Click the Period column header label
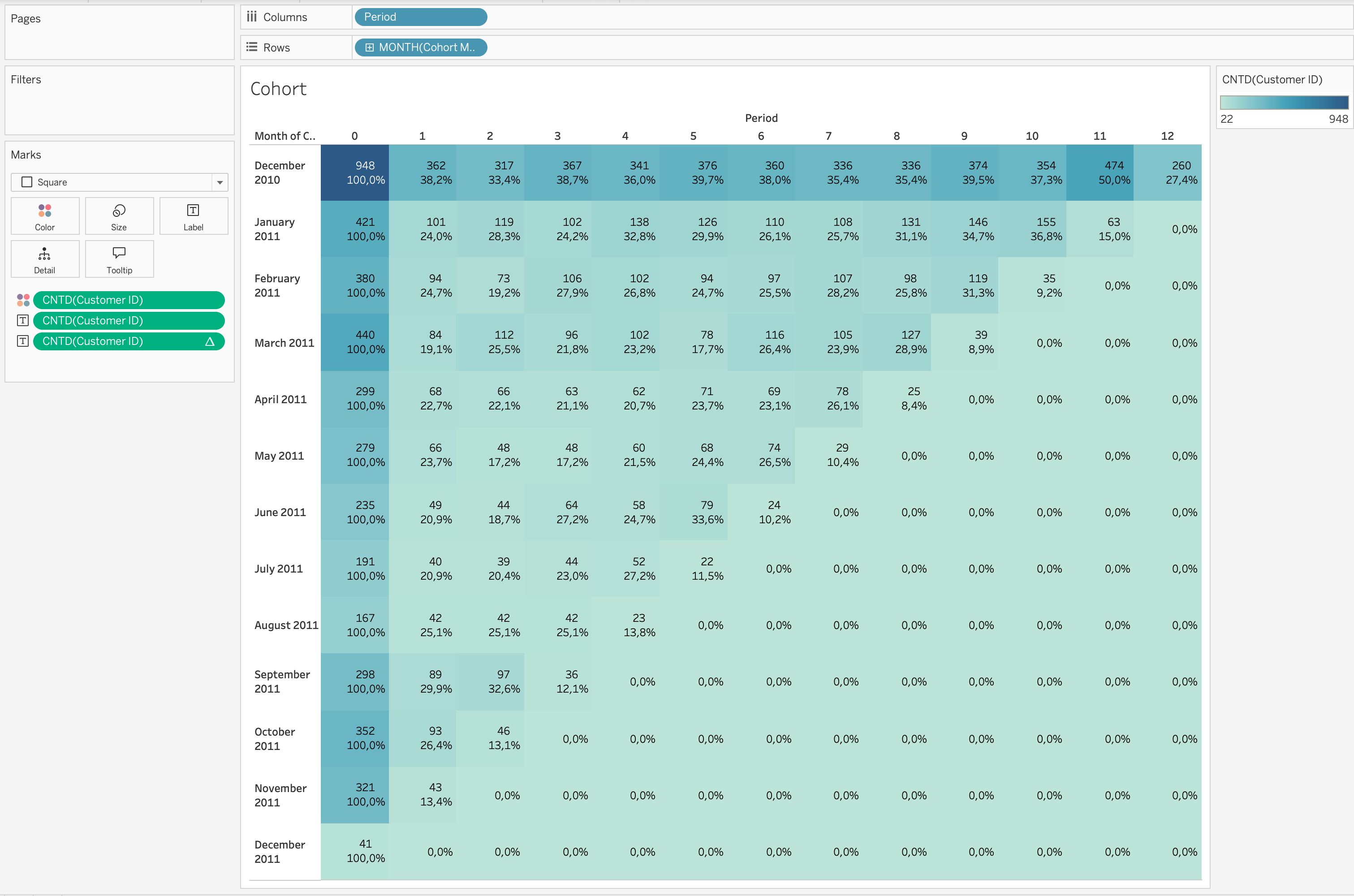Screen dimensions: 1354x896 pos(761,118)
